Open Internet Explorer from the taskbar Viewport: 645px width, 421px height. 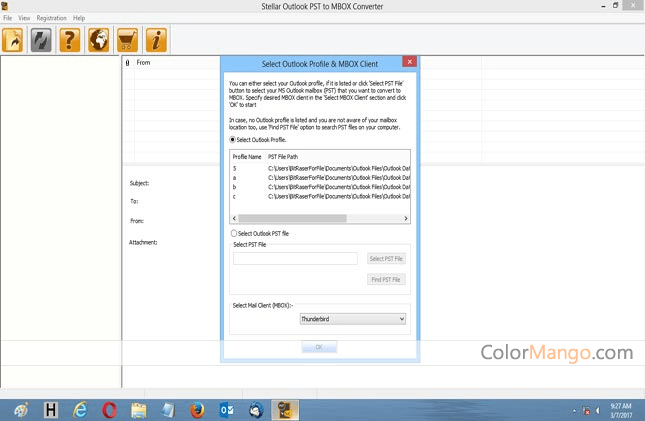[80, 410]
